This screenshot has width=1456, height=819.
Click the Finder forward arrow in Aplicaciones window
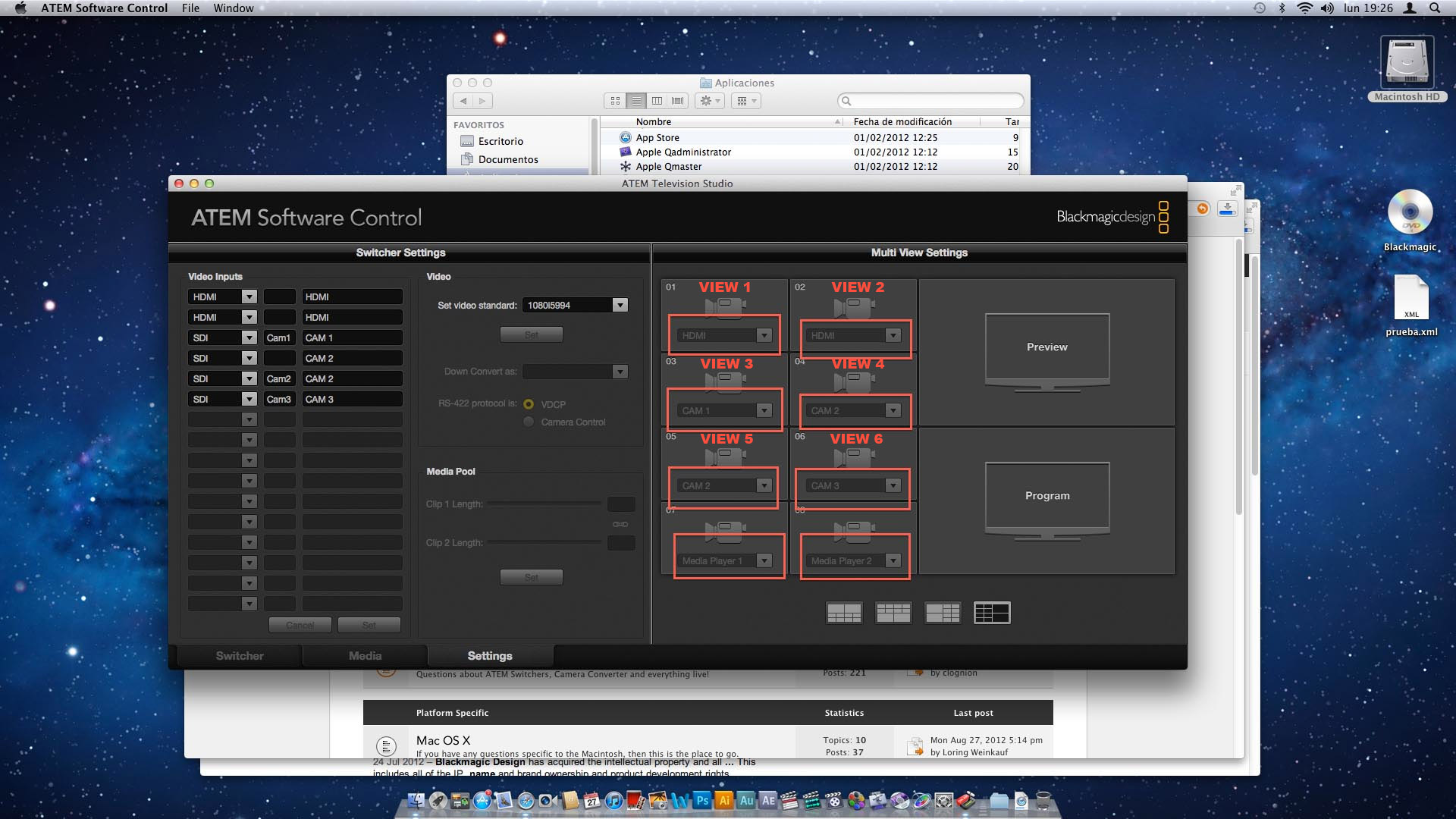483,101
